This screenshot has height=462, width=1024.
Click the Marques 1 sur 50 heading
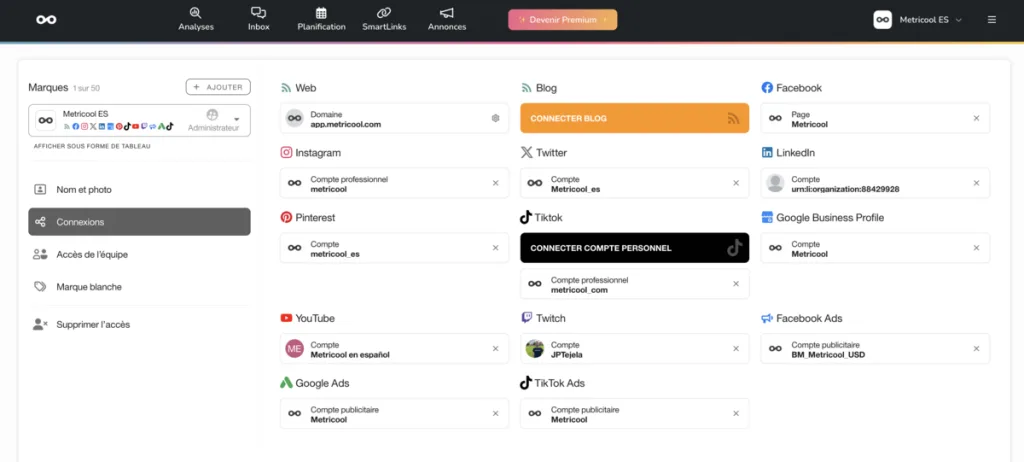[64, 88]
